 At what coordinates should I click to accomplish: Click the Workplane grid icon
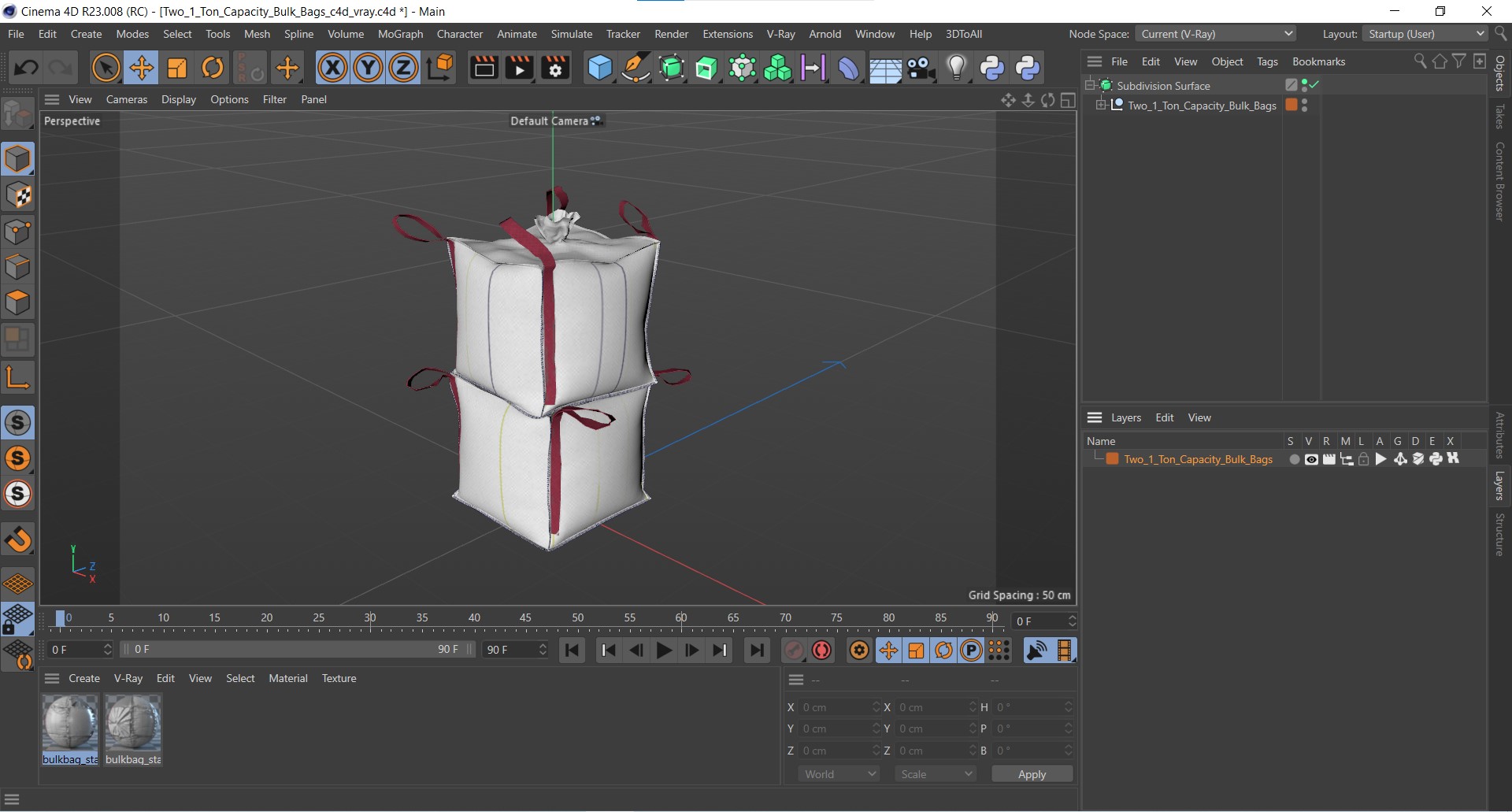pyautogui.click(x=18, y=584)
